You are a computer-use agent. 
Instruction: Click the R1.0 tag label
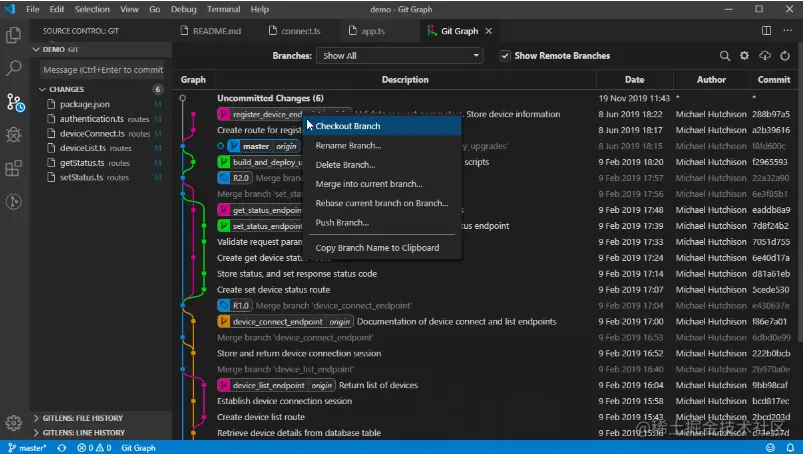pos(235,306)
